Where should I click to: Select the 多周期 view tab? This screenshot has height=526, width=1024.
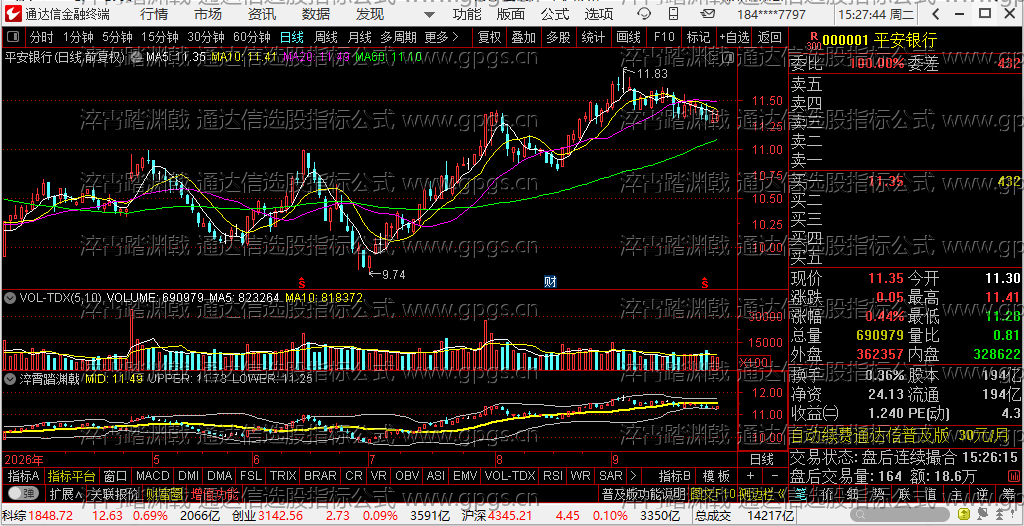pyautogui.click(x=398, y=37)
